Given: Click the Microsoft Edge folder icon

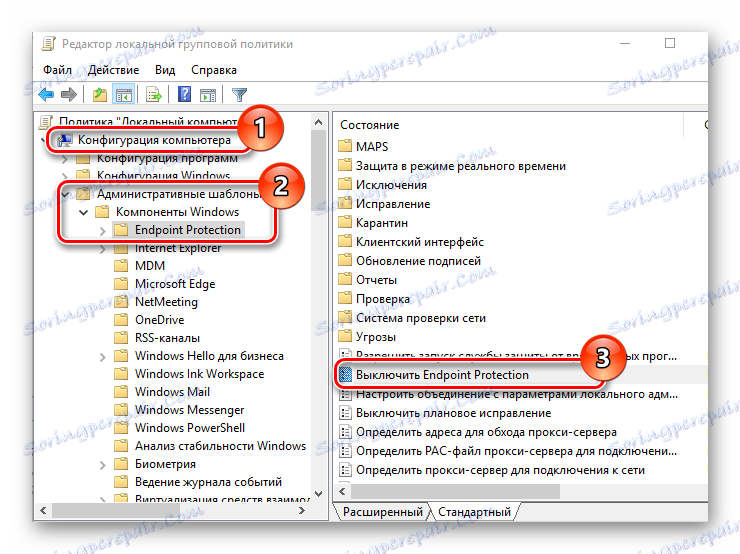Looking at the screenshot, I should tap(121, 283).
